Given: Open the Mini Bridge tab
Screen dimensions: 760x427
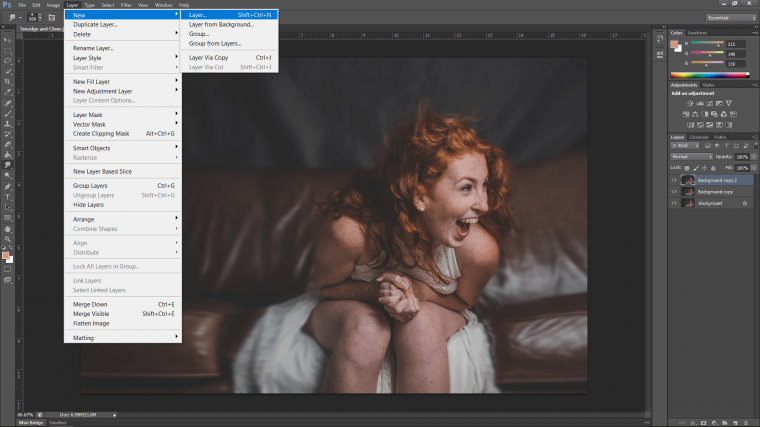Looking at the screenshot, I should click(x=31, y=423).
